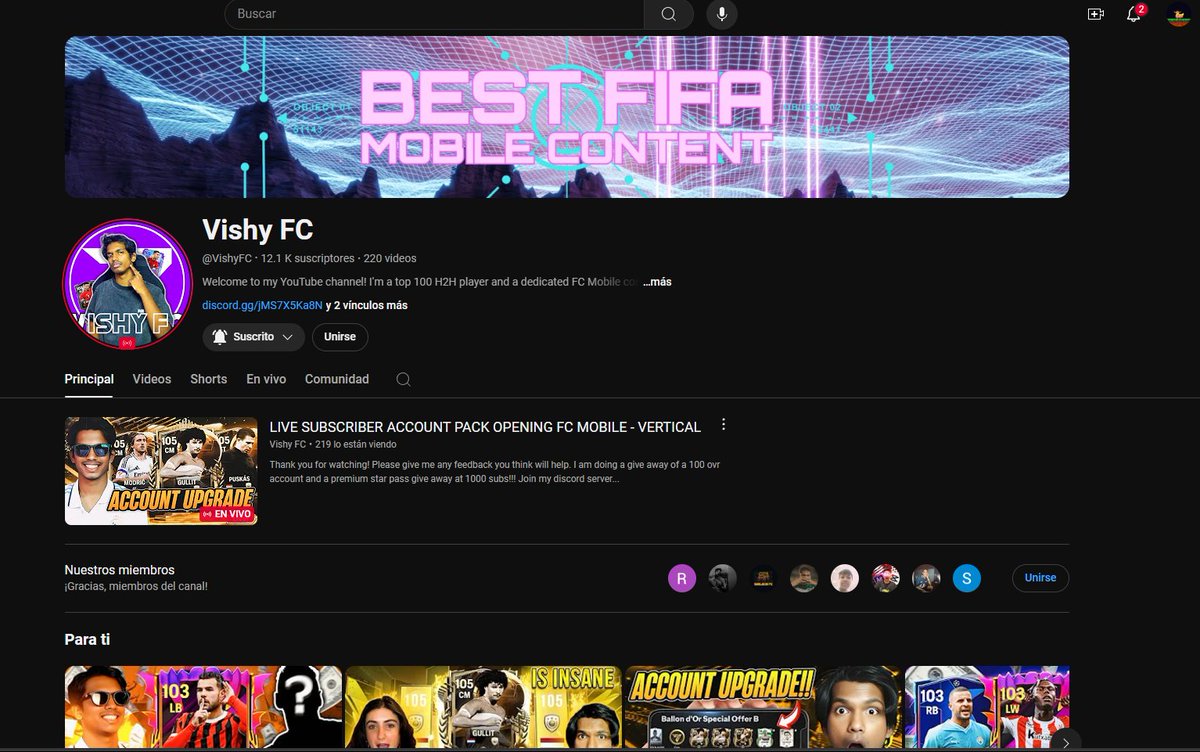Click the fifth member avatar with the light background
Screen dimensions: 1200x752
[845, 578]
